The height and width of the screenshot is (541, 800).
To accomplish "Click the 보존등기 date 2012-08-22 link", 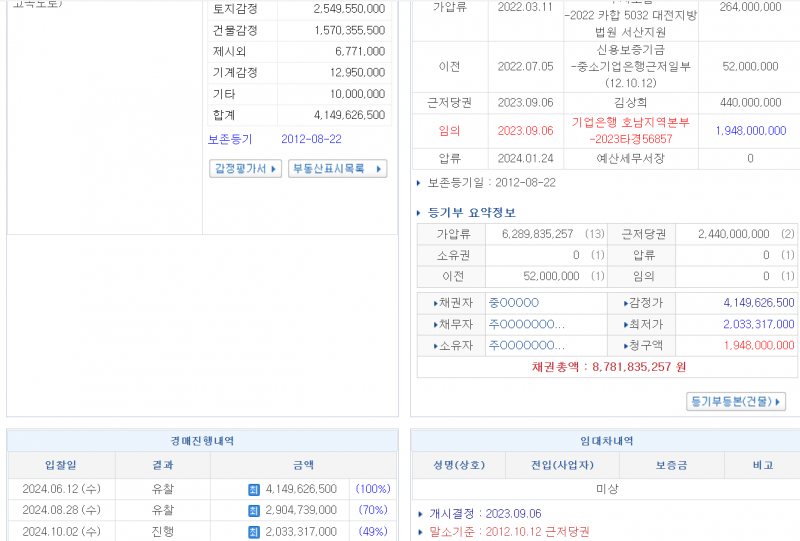I will tap(311, 139).
